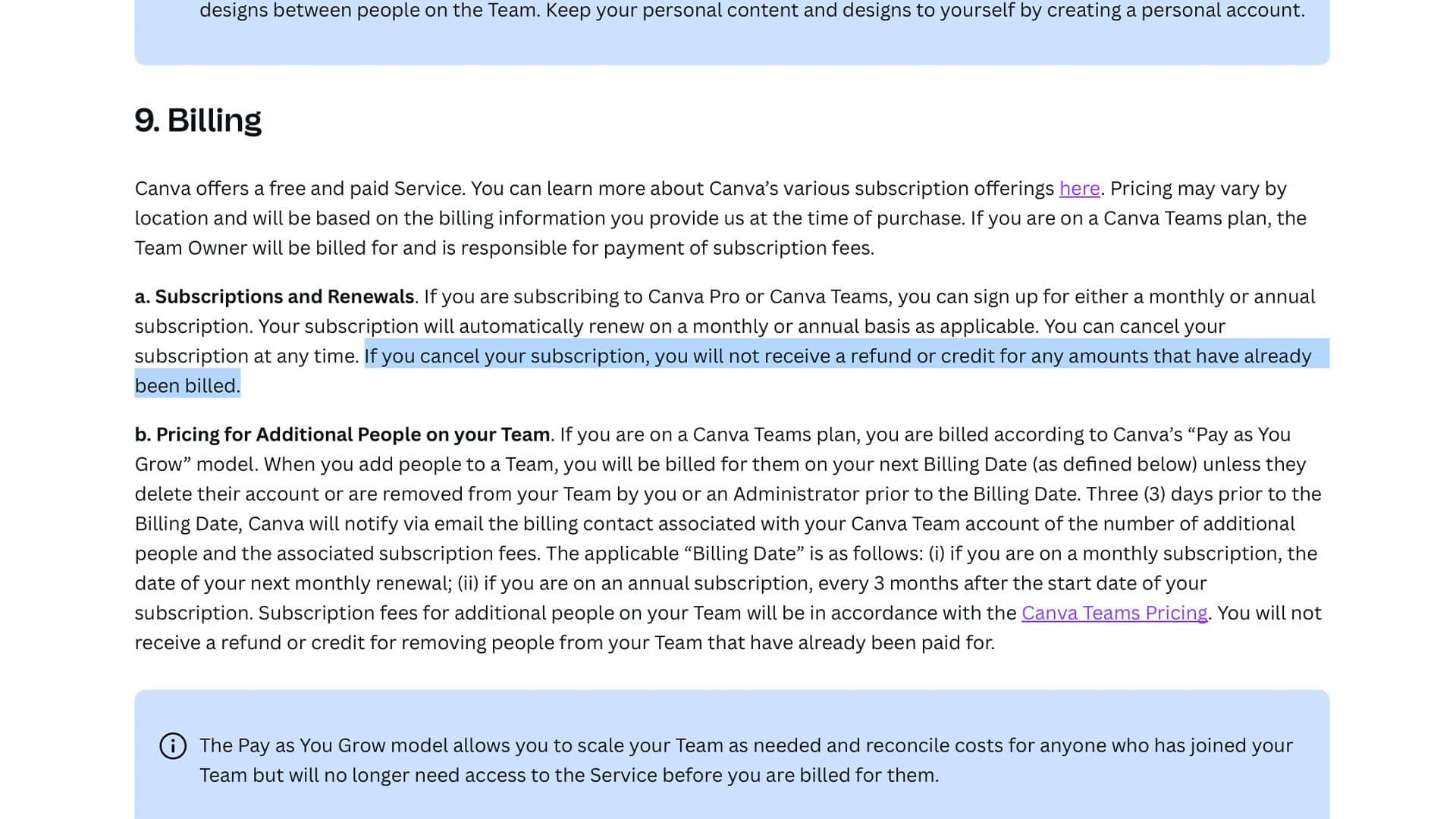The width and height of the screenshot is (1456, 819).
Task: Click the info icon in Pay as You Grow box
Action: 173,746
